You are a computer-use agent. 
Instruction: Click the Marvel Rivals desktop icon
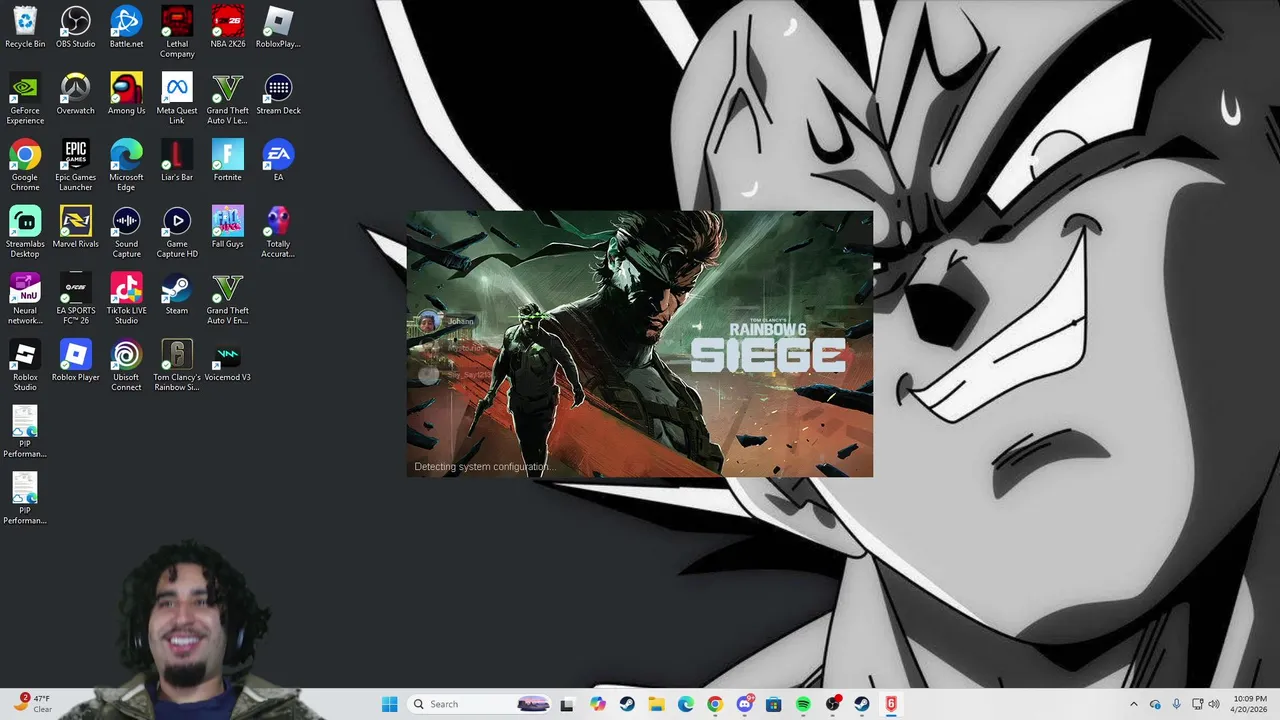(76, 228)
